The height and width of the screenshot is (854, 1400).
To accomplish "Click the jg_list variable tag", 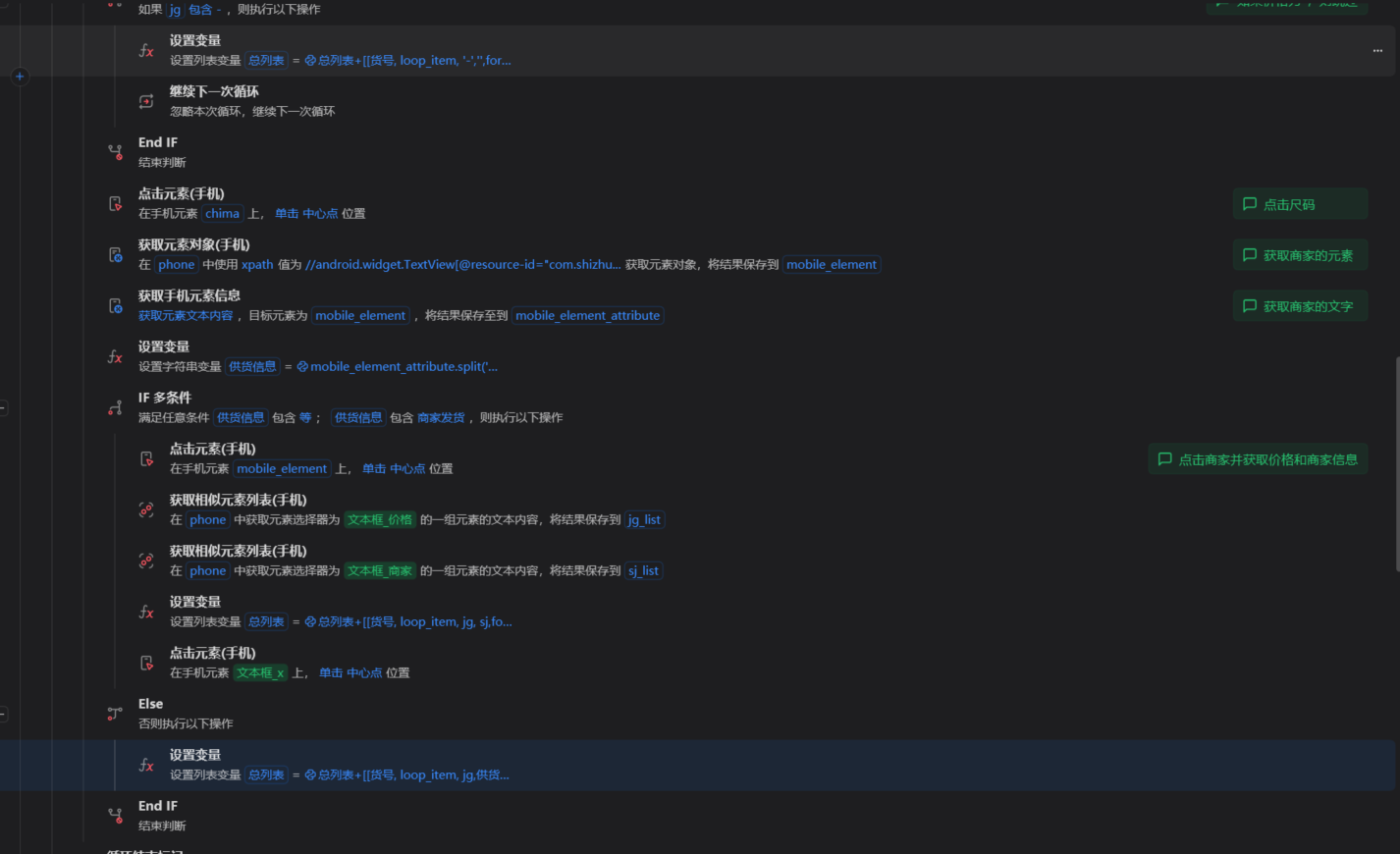I will [x=644, y=520].
